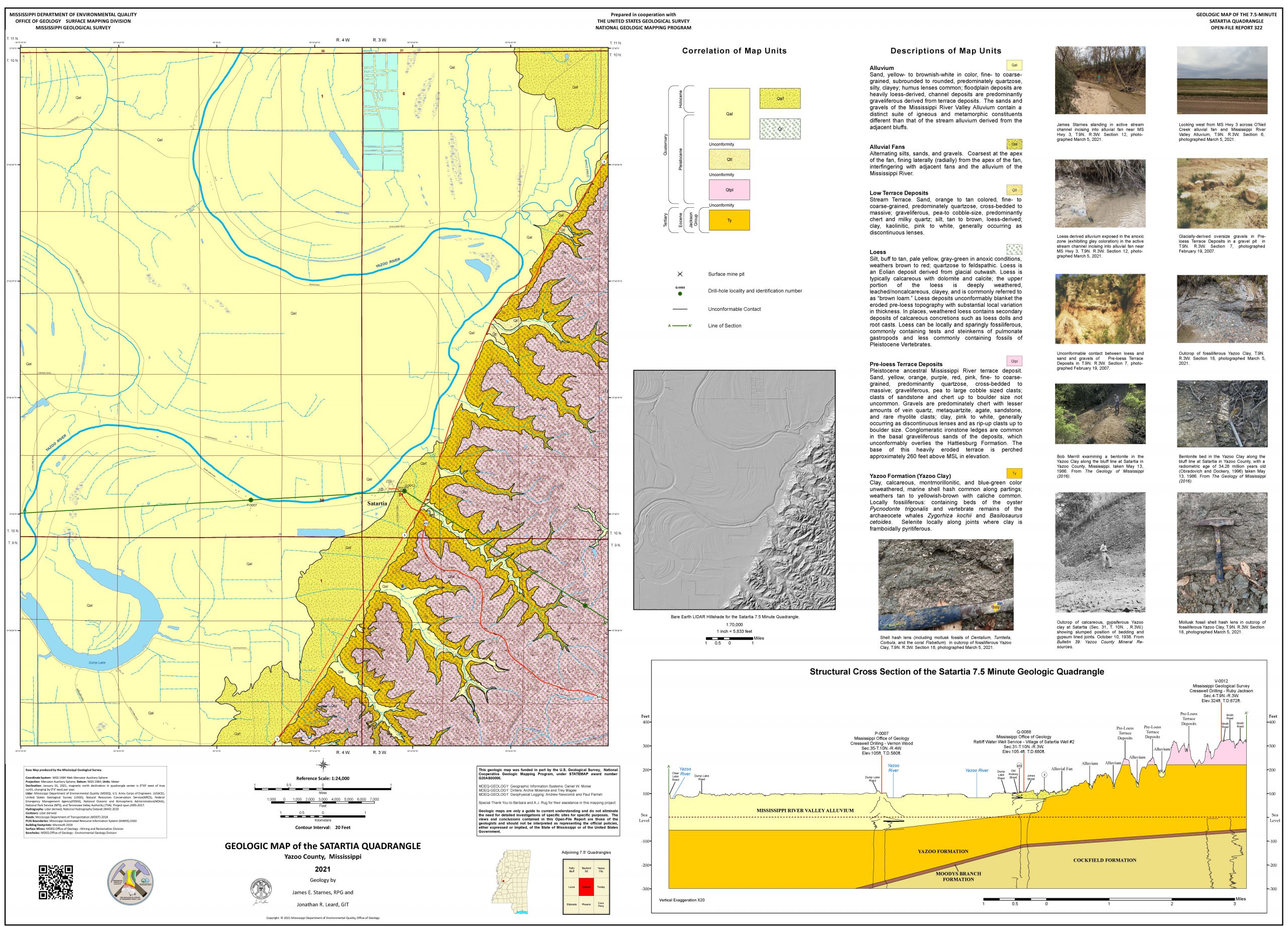The image size is (1288, 927).
Task: Open the hammer on mollusk shell hash photo
Action: pos(1222,553)
